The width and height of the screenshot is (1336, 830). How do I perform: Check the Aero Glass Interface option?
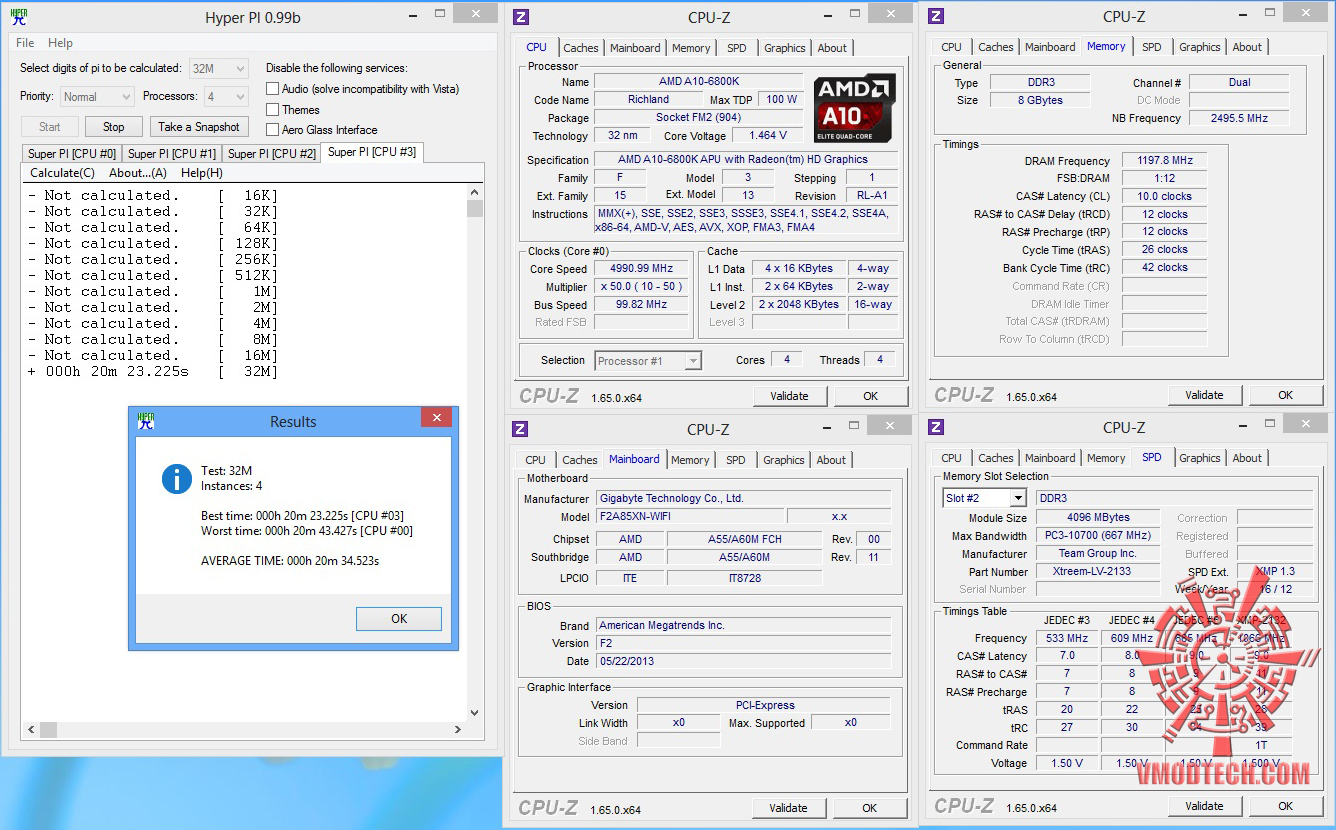click(x=272, y=130)
